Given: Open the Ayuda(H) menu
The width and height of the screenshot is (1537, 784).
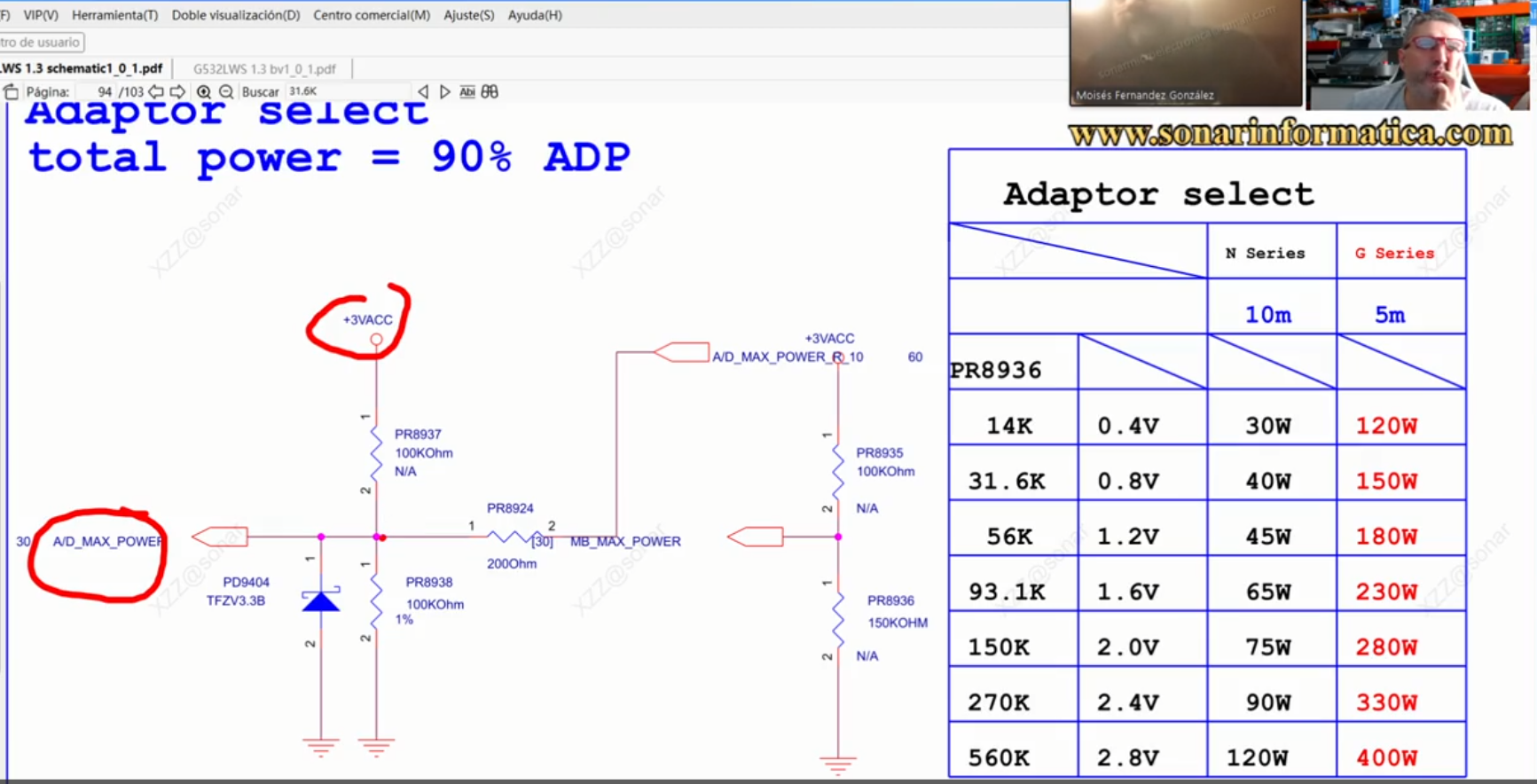Looking at the screenshot, I should (535, 15).
